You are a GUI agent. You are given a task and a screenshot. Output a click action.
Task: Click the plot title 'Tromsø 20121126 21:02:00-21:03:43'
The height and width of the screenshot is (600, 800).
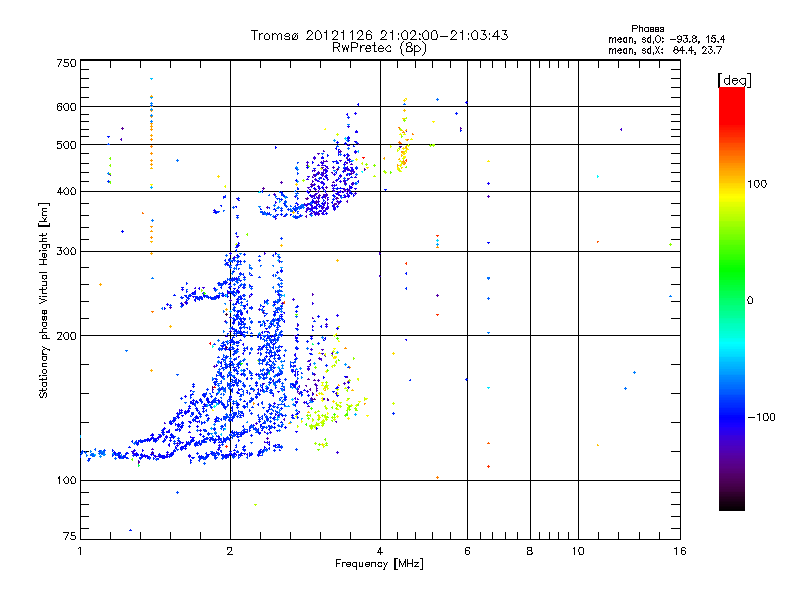[x=380, y=35]
